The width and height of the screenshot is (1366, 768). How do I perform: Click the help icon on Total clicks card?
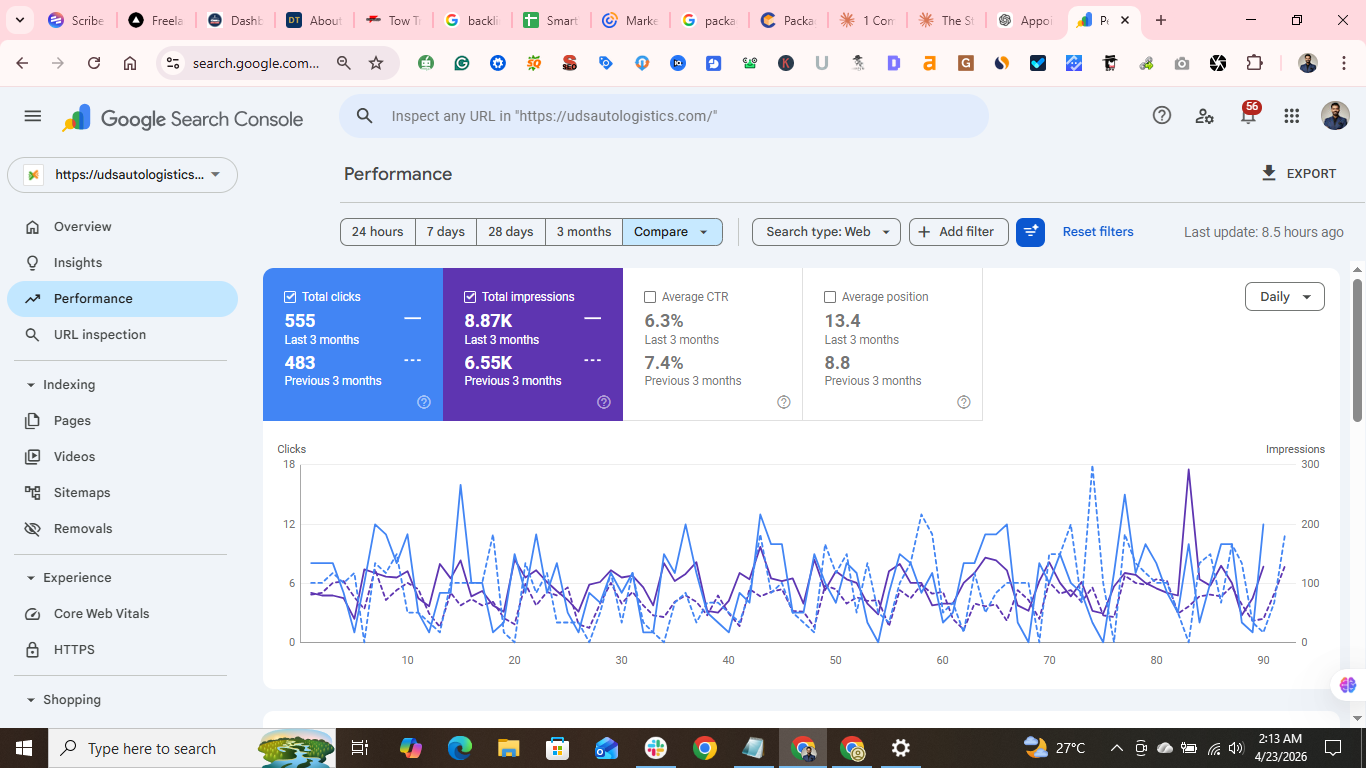(424, 402)
